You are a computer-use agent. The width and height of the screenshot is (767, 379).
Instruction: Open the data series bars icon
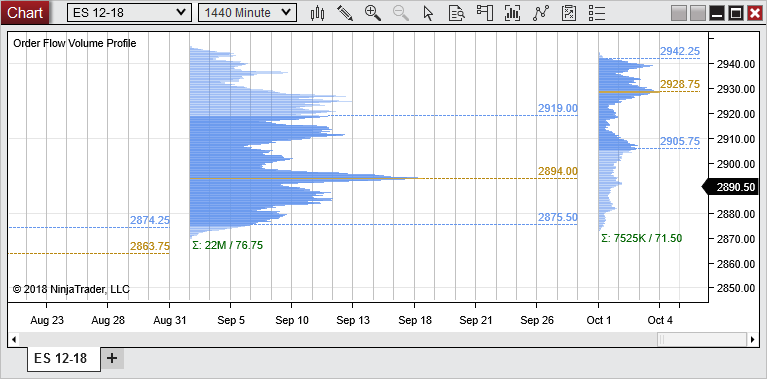[x=513, y=13]
